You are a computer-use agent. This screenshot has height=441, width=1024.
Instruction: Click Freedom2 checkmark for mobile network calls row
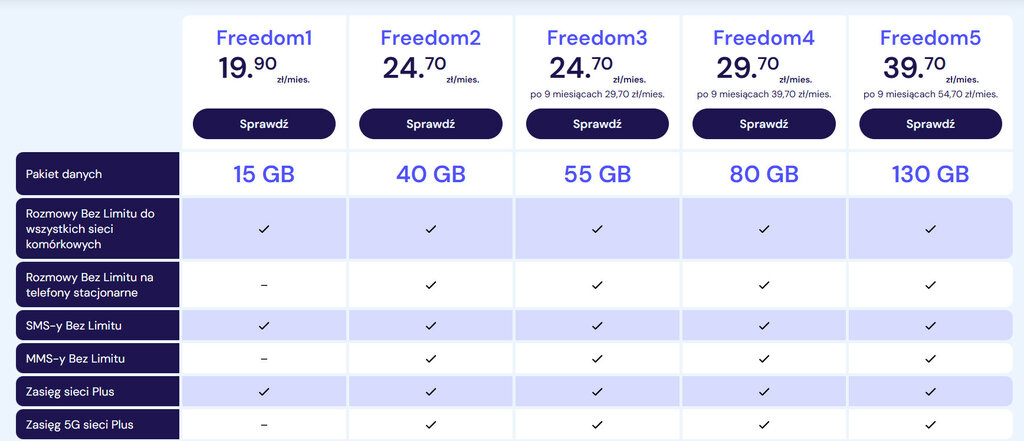pos(431,229)
